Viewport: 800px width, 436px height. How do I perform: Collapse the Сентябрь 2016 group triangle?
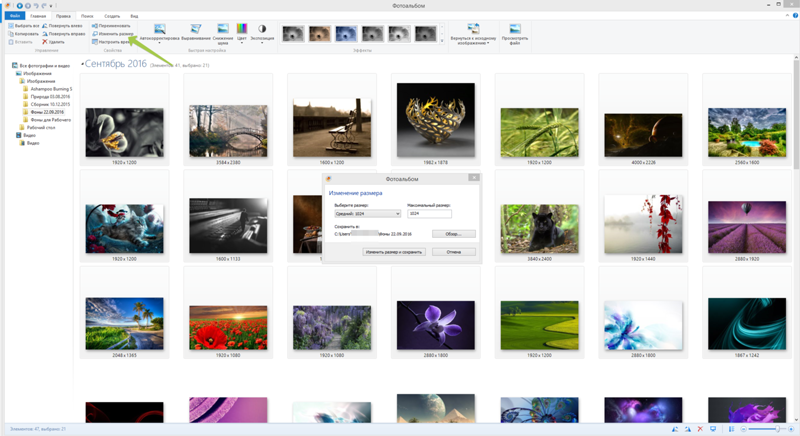[x=82, y=65]
